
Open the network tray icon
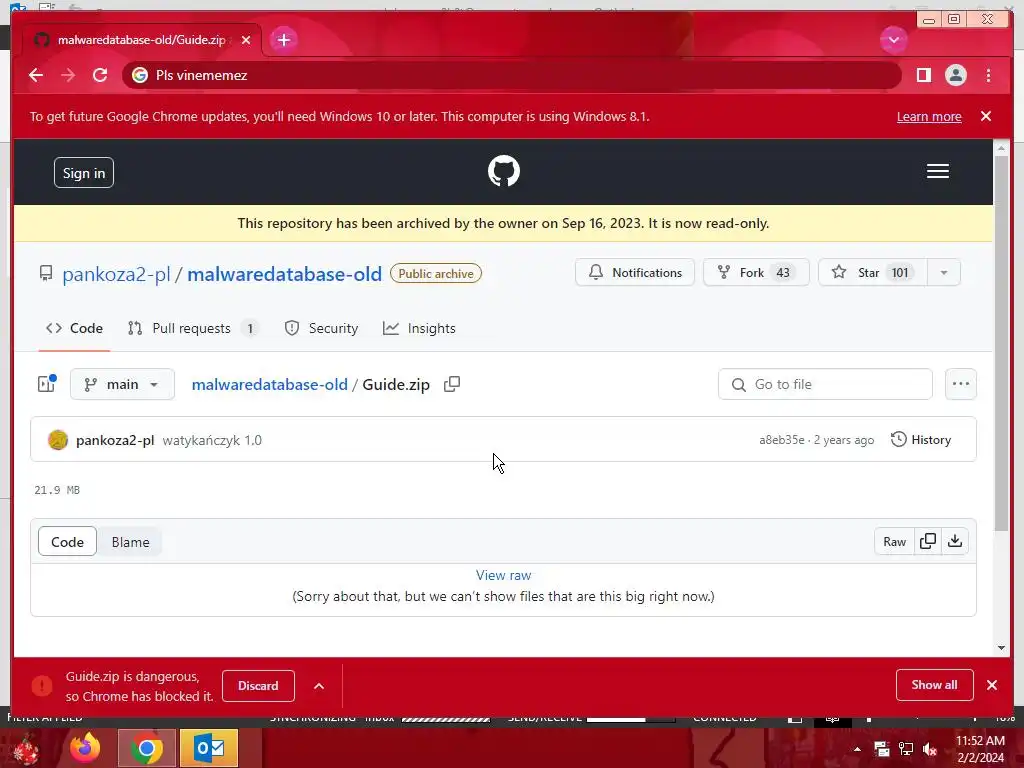point(906,749)
